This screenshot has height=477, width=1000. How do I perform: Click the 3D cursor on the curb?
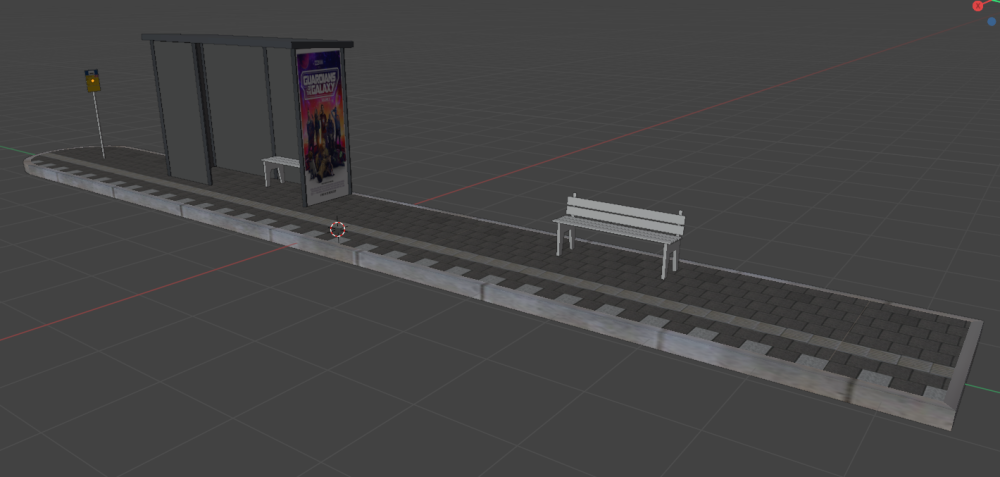click(338, 229)
